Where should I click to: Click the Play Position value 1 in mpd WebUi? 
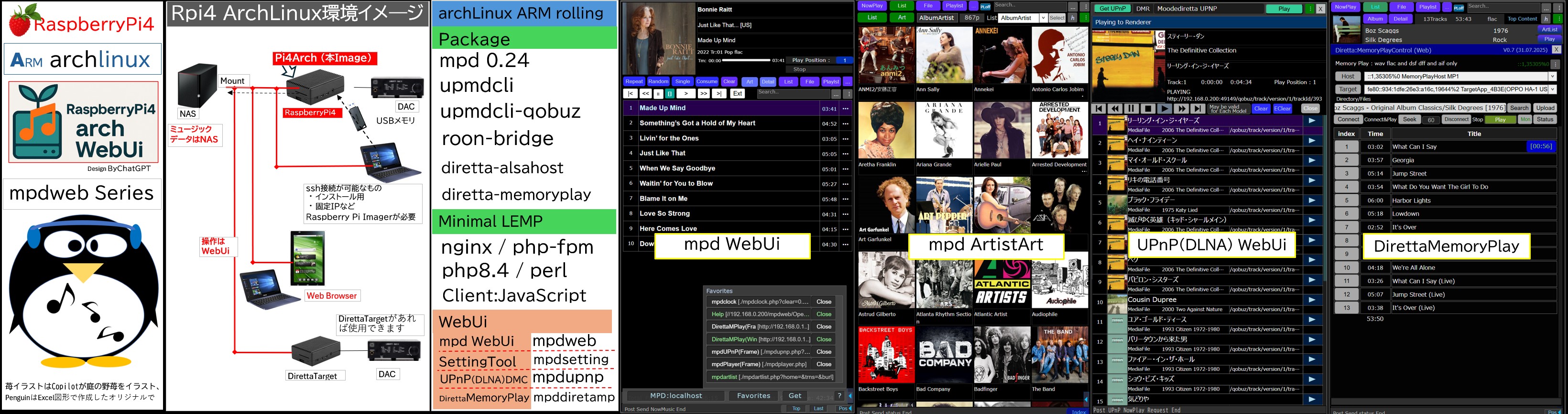(x=845, y=60)
